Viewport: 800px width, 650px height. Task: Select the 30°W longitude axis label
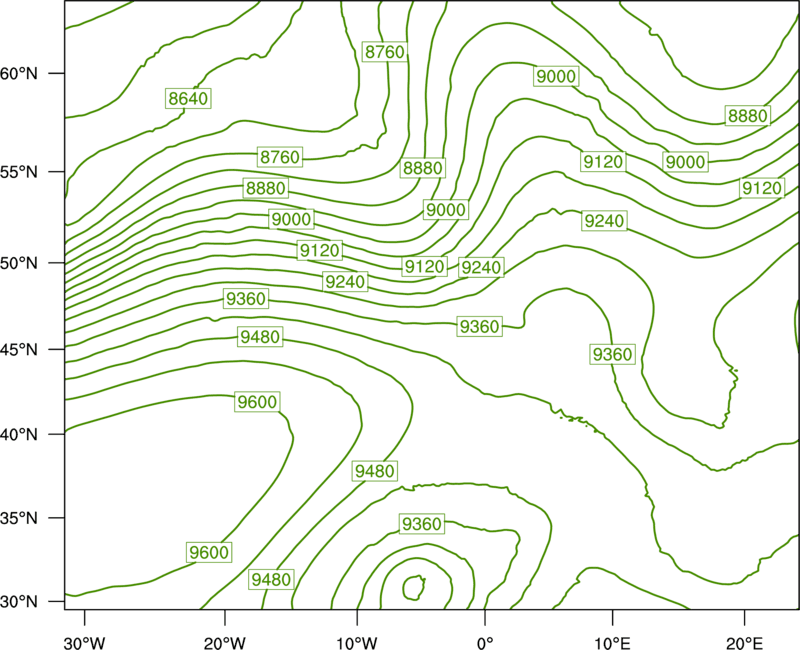point(84,643)
